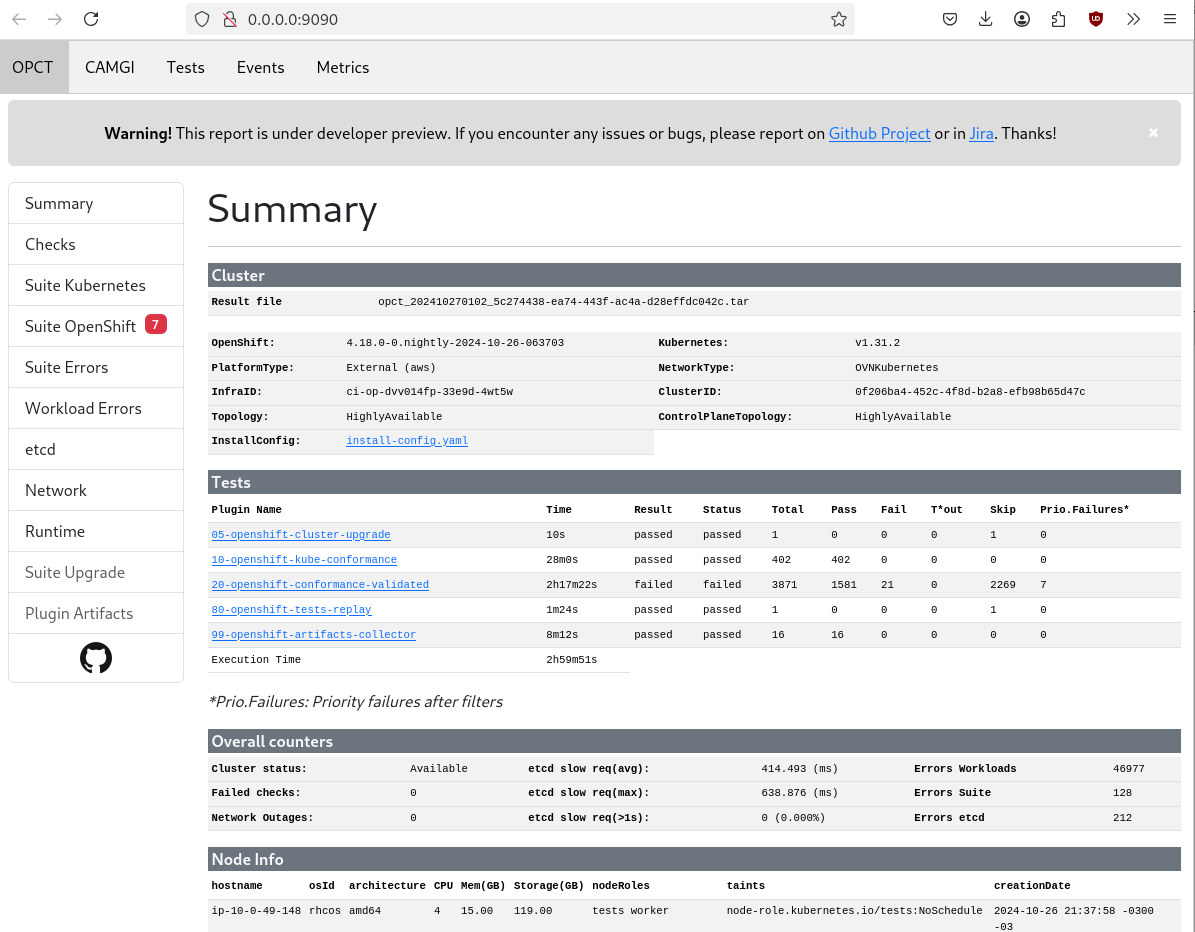Image resolution: width=1195 pixels, height=932 pixels.
Task: Open the Metrics tab
Action: [343, 67]
